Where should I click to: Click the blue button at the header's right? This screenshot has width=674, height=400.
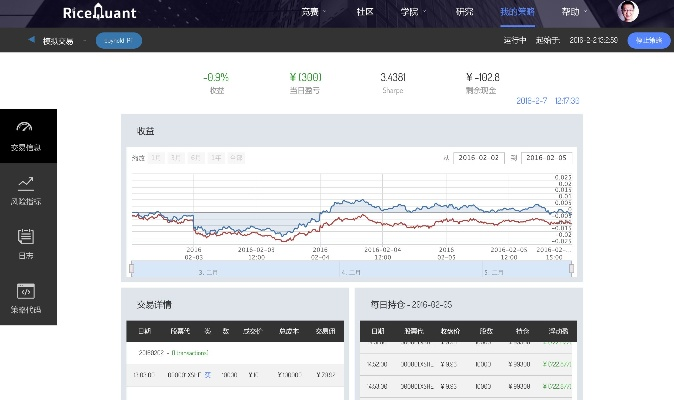648,40
